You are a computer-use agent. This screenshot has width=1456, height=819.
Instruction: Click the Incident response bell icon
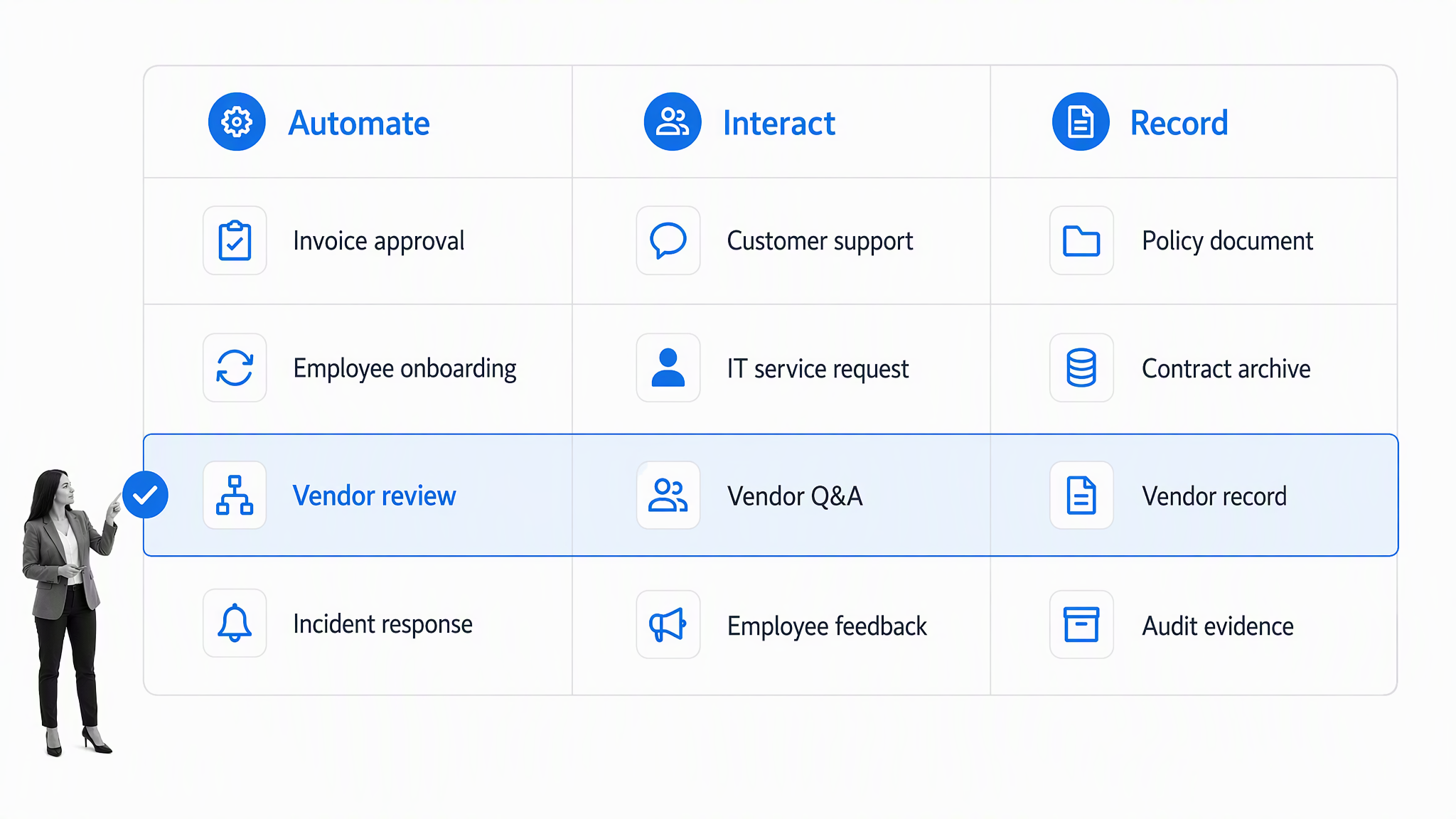pos(235,623)
